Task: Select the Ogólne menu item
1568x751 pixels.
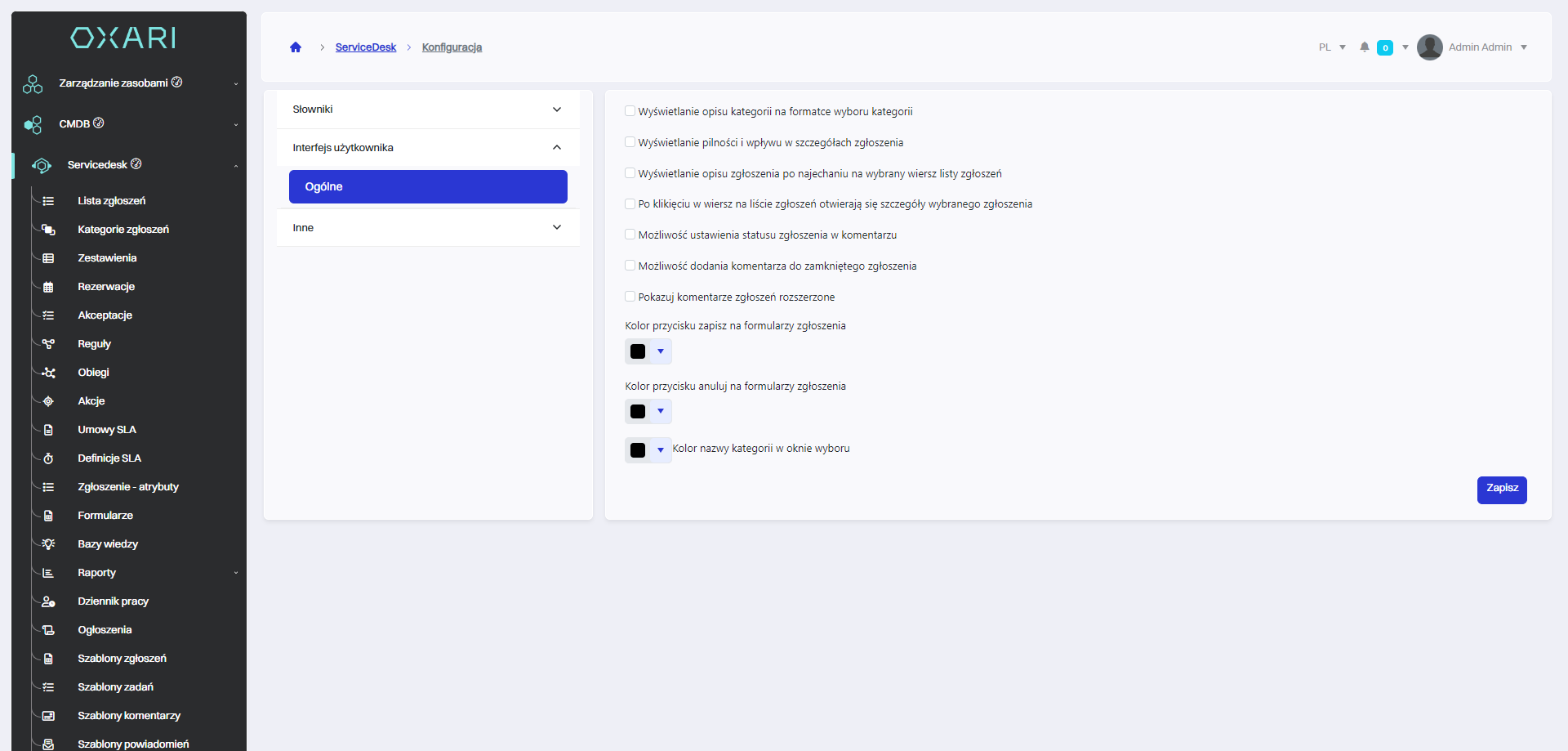Action: tap(428, 187)
